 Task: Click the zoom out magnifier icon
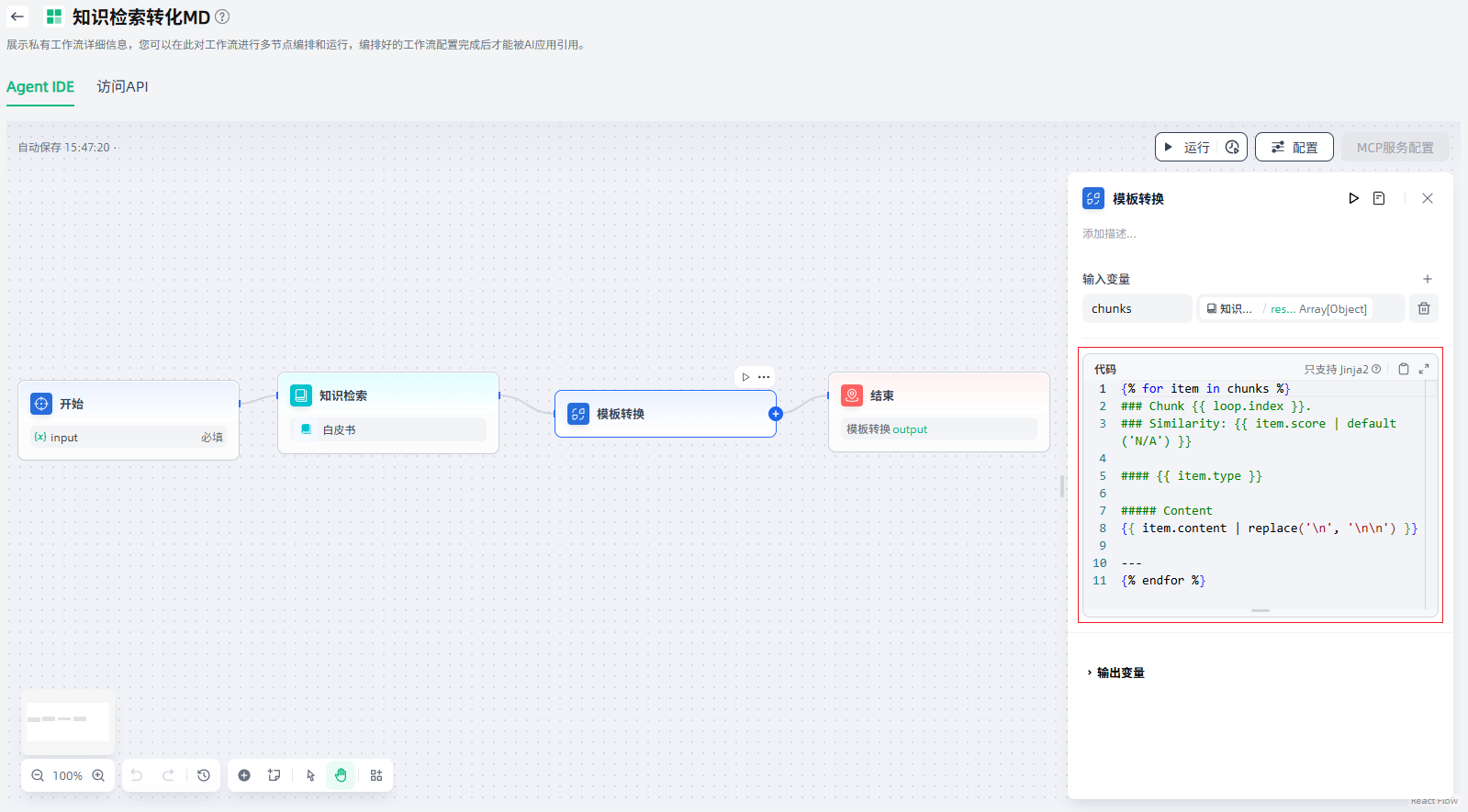coord(38,775)
